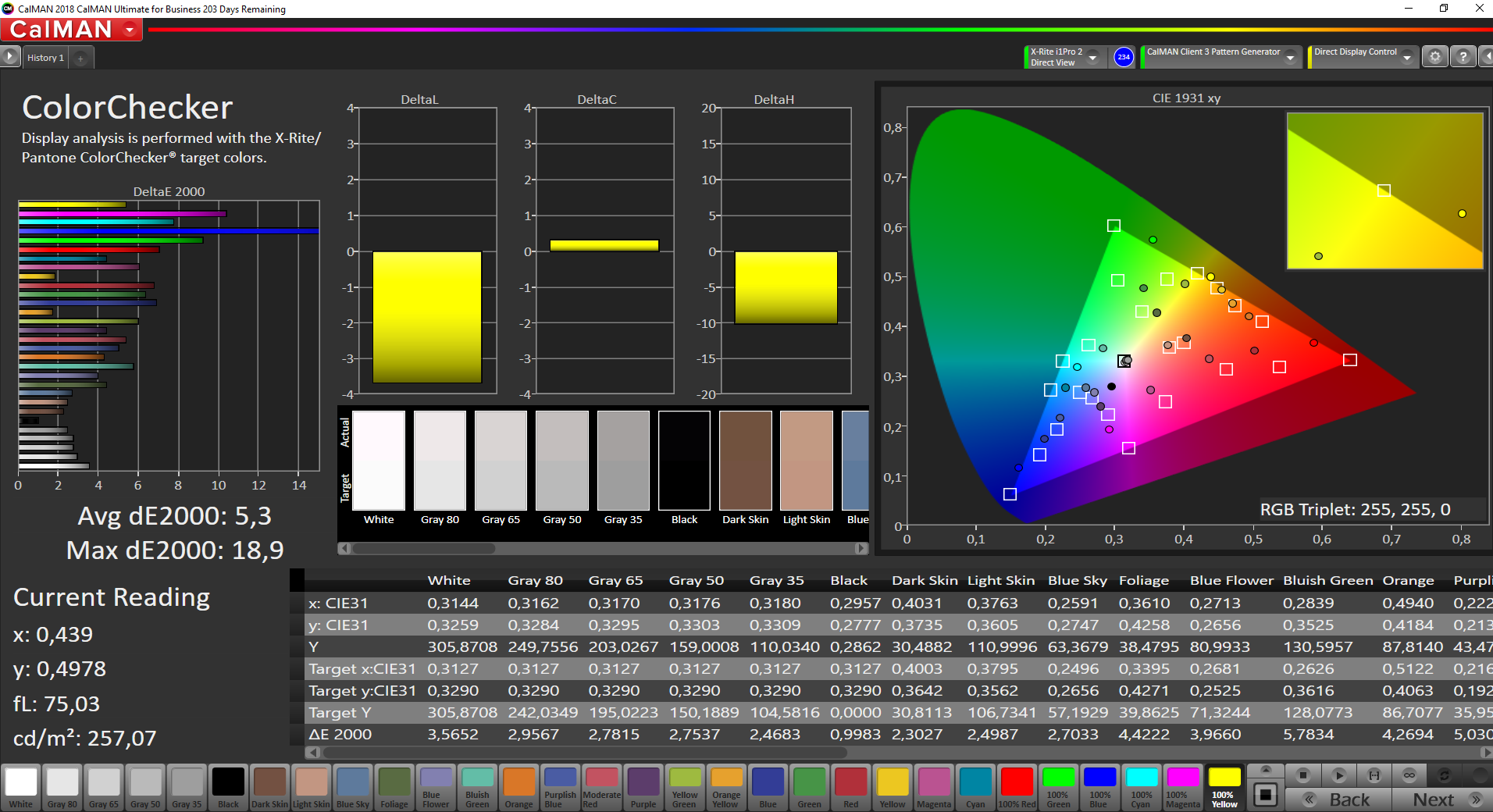The width and height of the screenshot is (1493, 812).
Task: Click the read single measurement button
Action: [x=1374, y=775]
